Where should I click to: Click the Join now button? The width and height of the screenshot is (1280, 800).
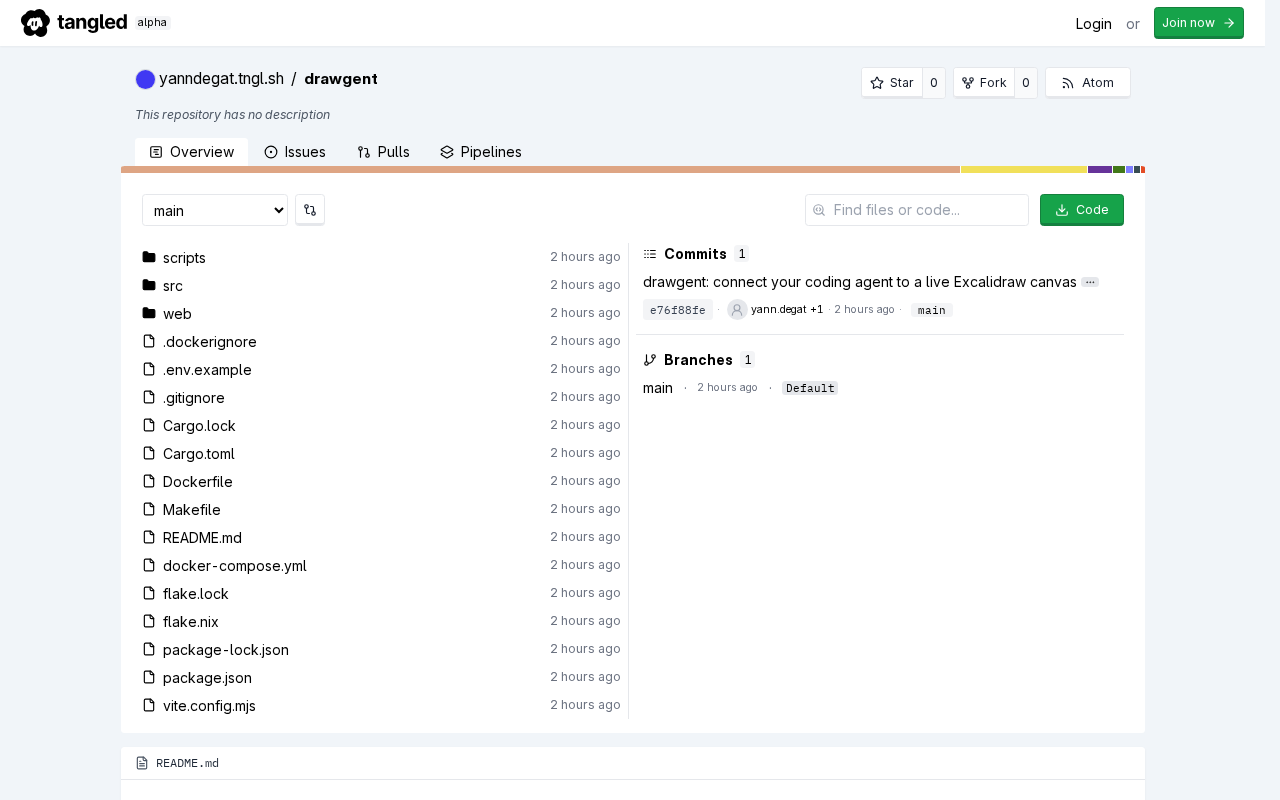tap(1199, 23)
